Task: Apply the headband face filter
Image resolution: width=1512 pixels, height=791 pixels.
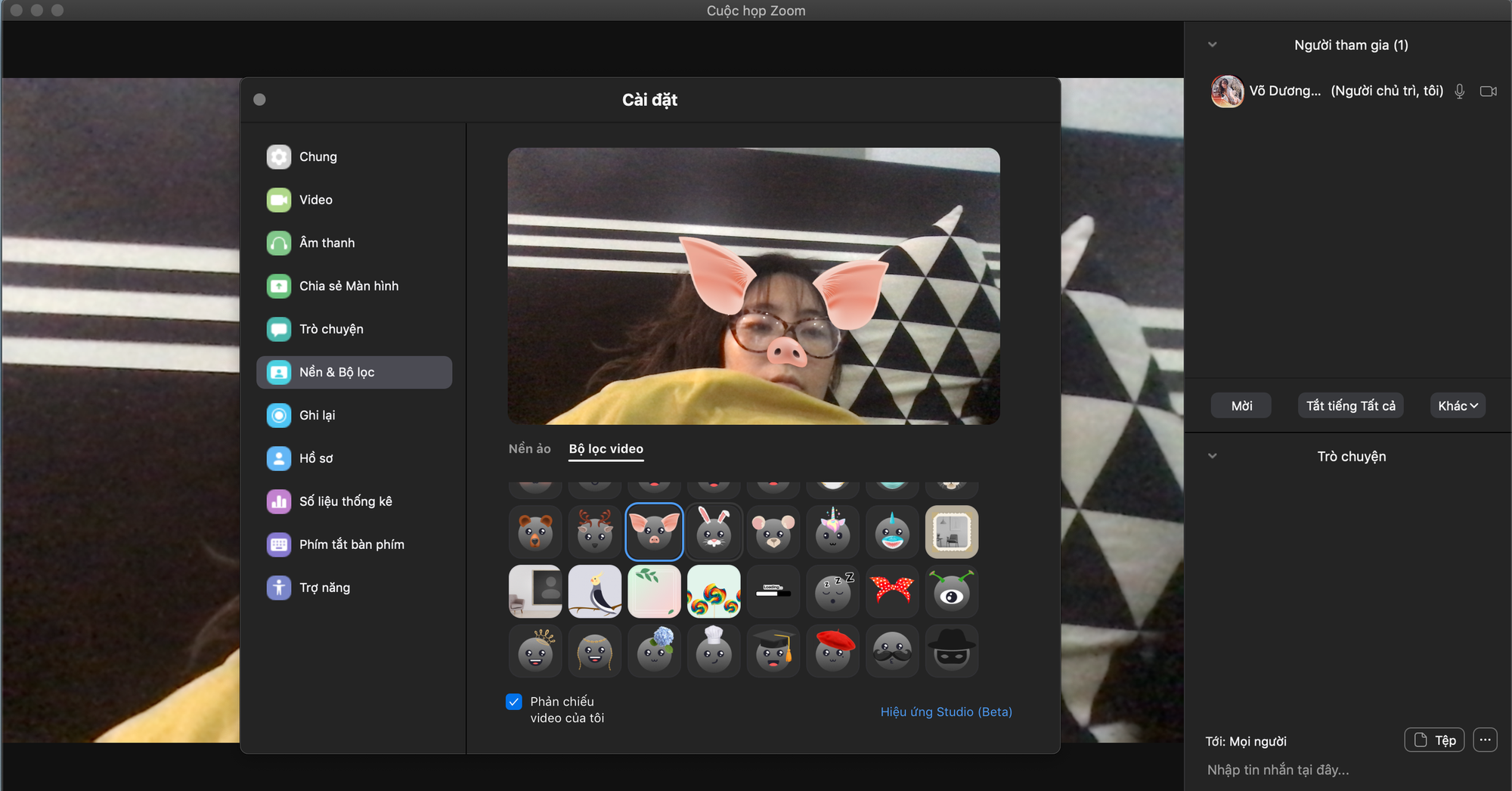Action: coord(595,651)
